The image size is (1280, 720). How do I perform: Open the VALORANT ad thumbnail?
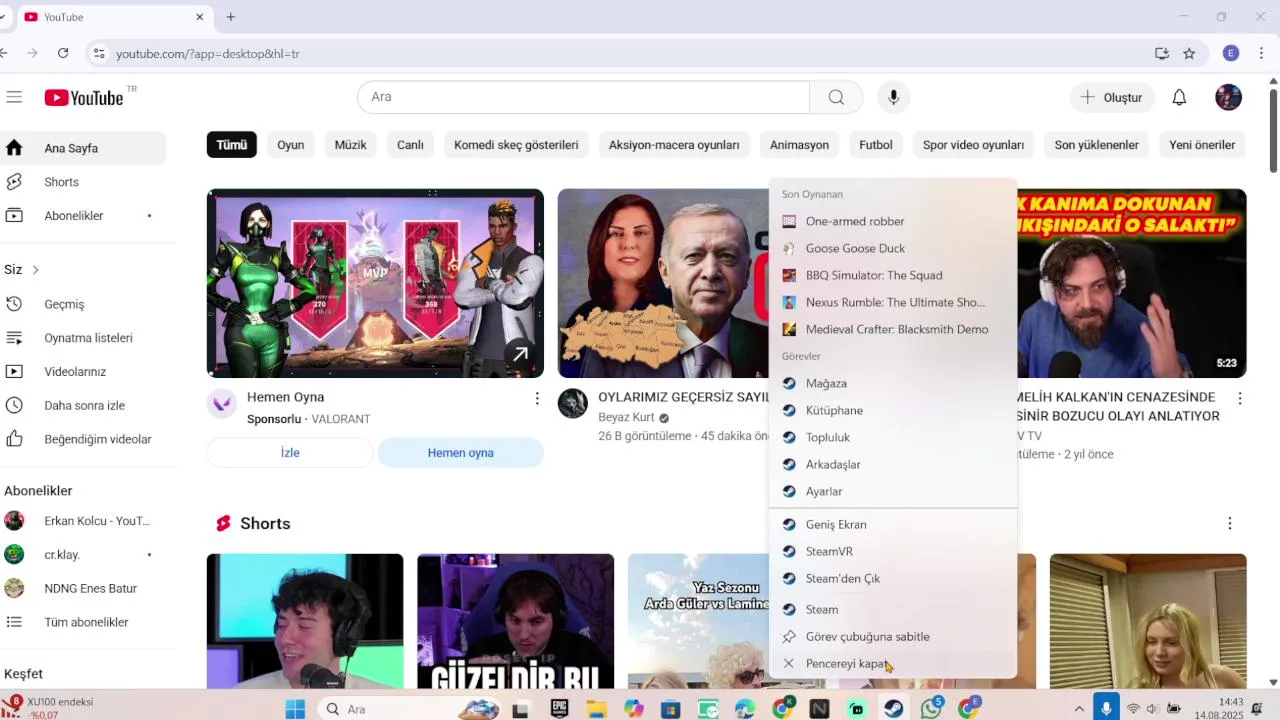point(375,283)
